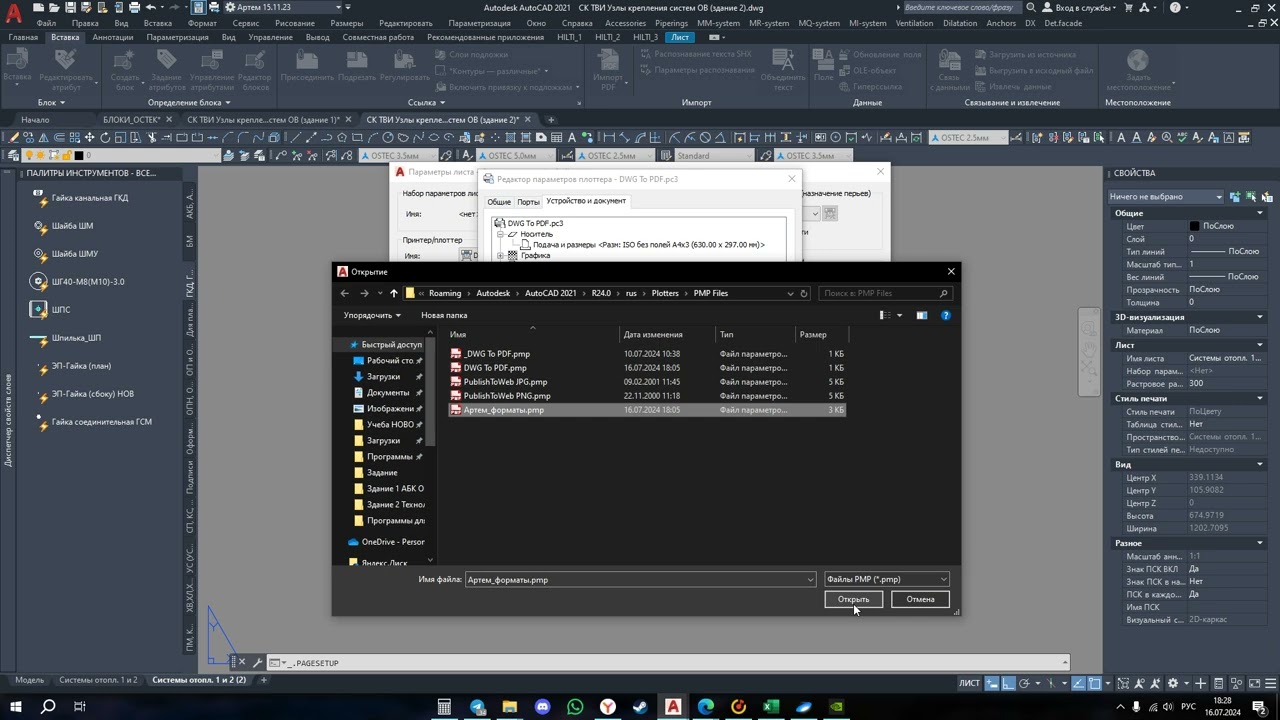The height and width of the screenshot is (720, 1280).
Task: Open the Ventilation menu in the menu bar
Action: 914,22
